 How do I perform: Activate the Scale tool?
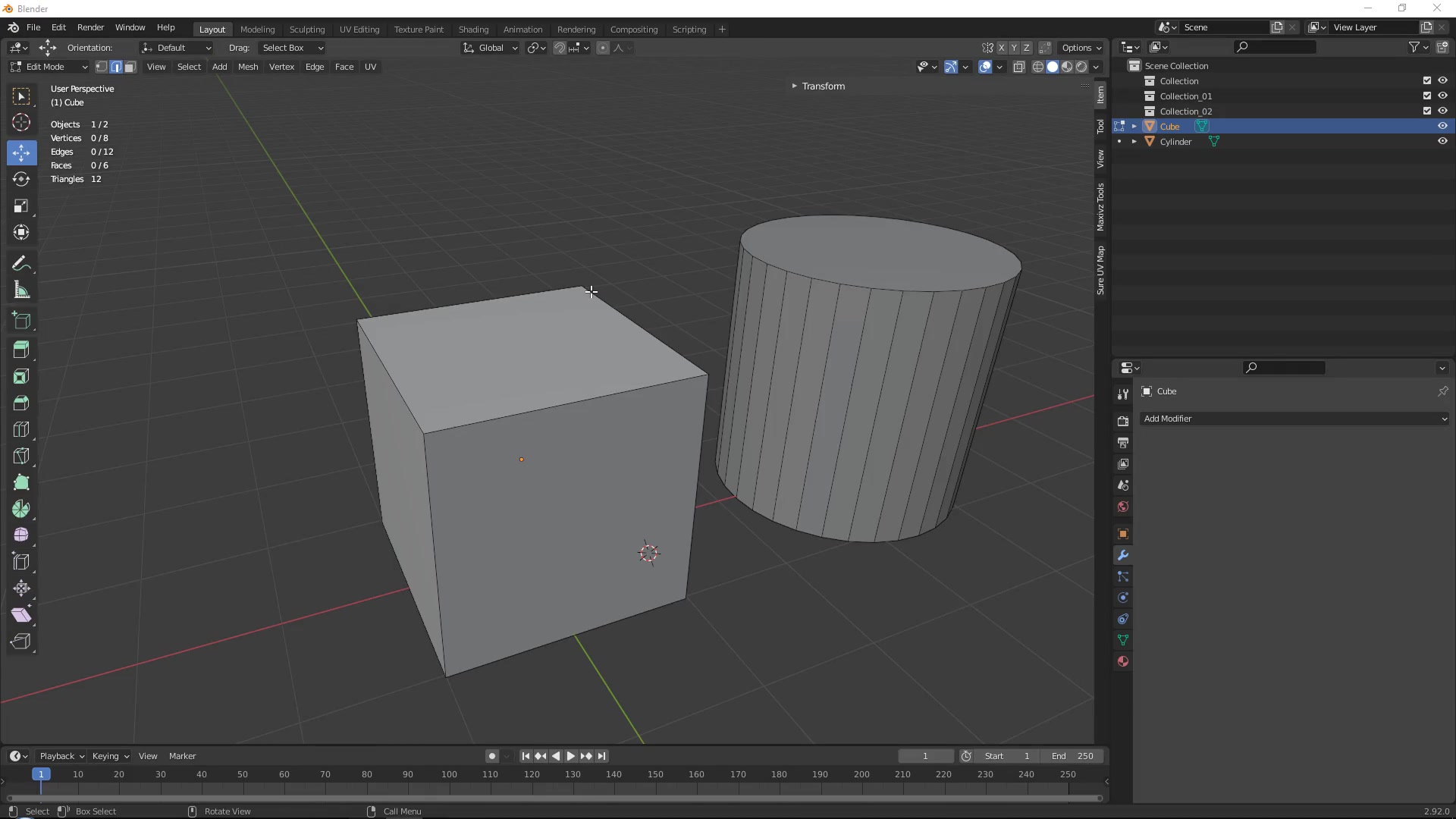tap(21, 206)
